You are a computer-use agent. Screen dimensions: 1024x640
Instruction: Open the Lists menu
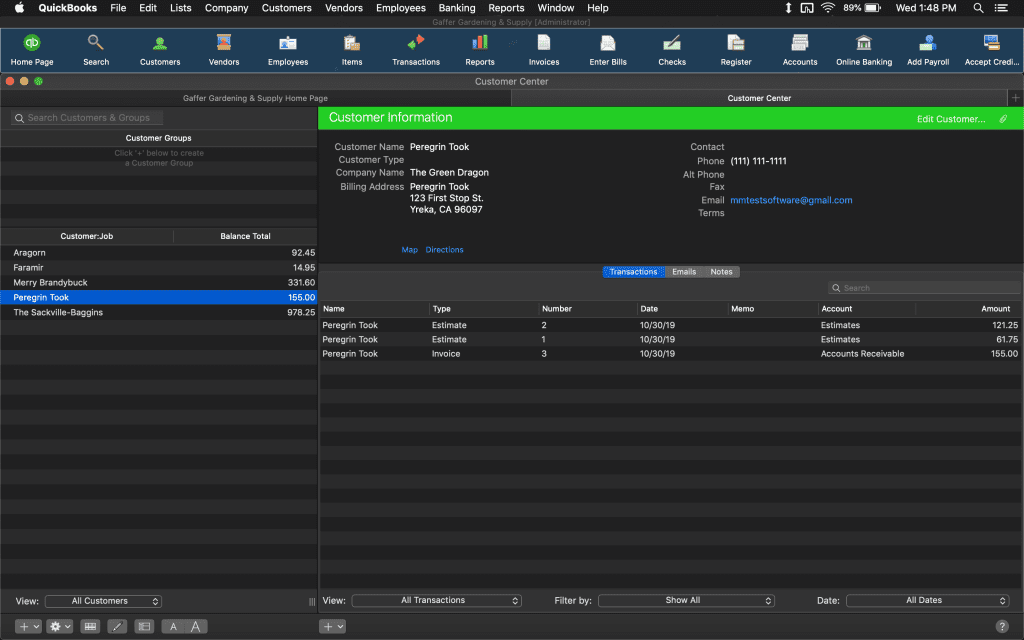(180, 8)
